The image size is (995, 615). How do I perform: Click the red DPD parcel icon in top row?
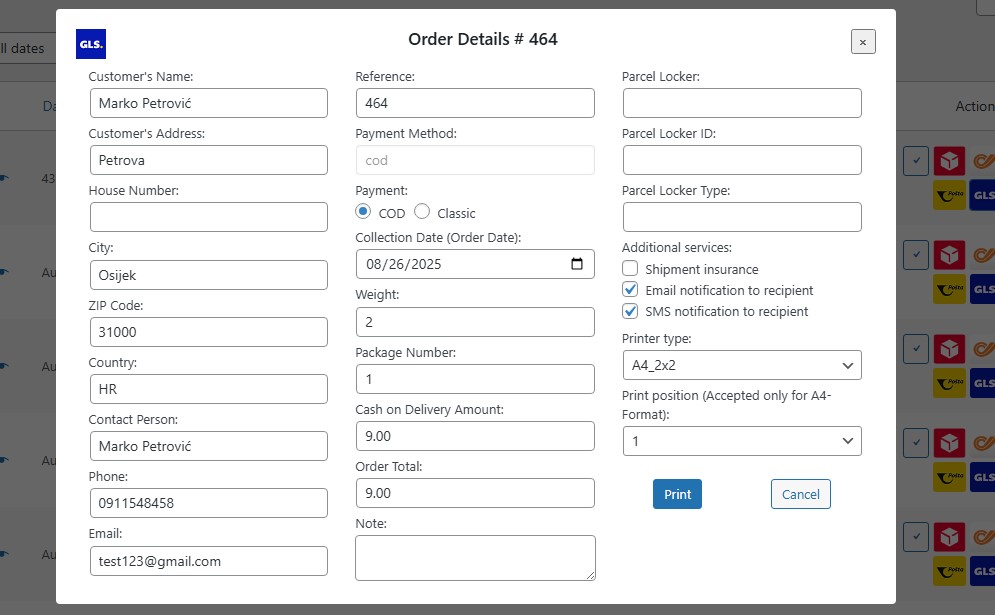[949, 161]
